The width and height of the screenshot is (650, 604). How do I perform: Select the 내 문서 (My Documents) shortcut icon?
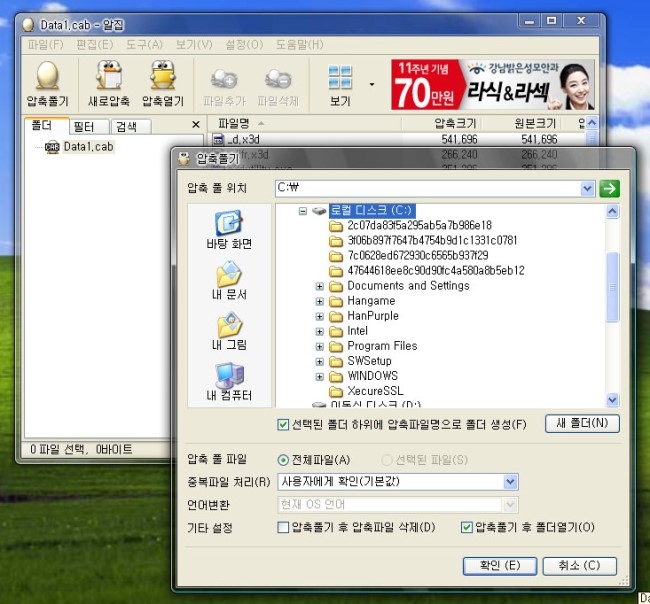pyautogui.click(x=229, y=280)
